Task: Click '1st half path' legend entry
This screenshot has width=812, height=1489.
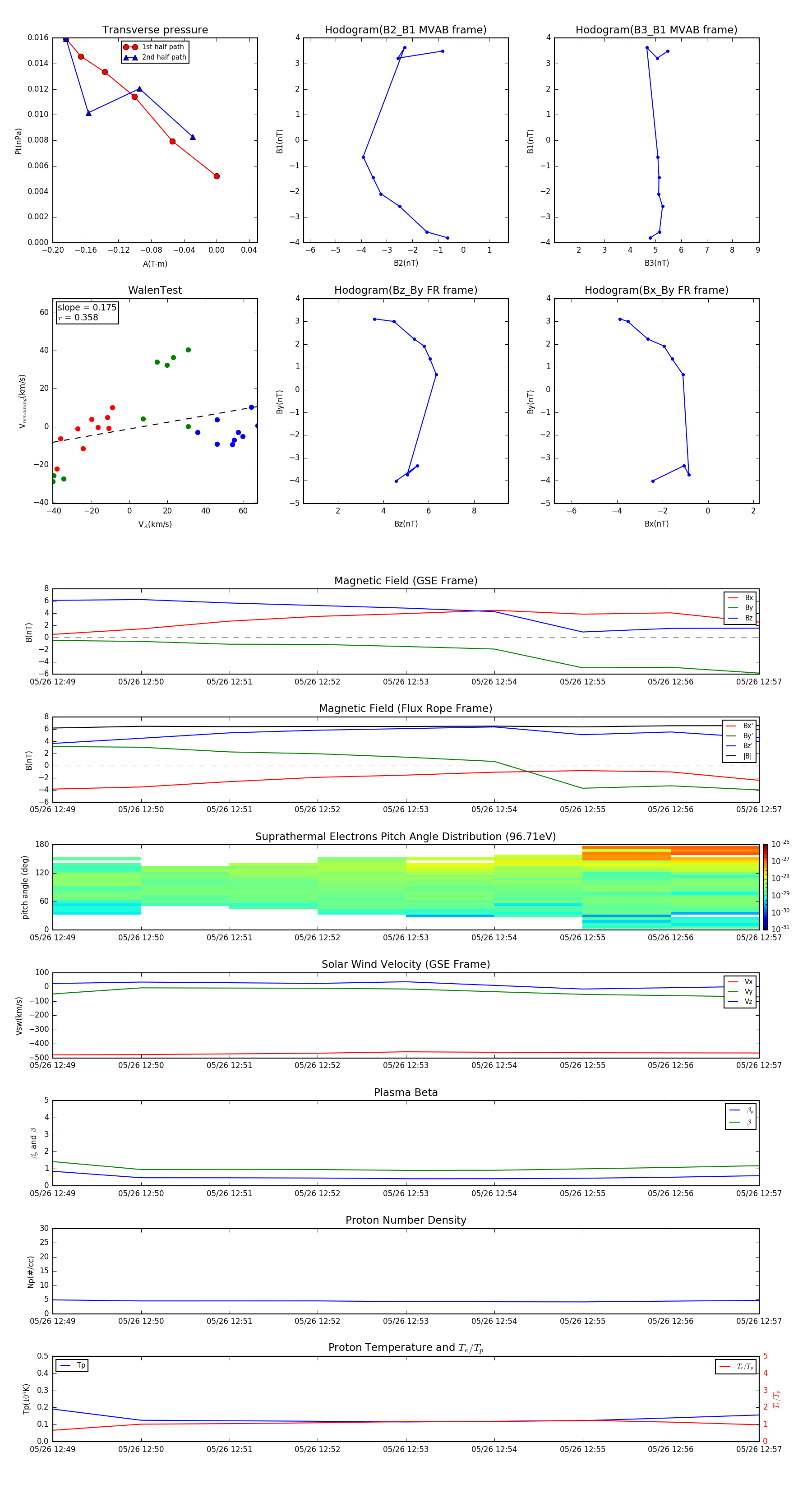Action: pyautogui.click(x=154, y=47)
